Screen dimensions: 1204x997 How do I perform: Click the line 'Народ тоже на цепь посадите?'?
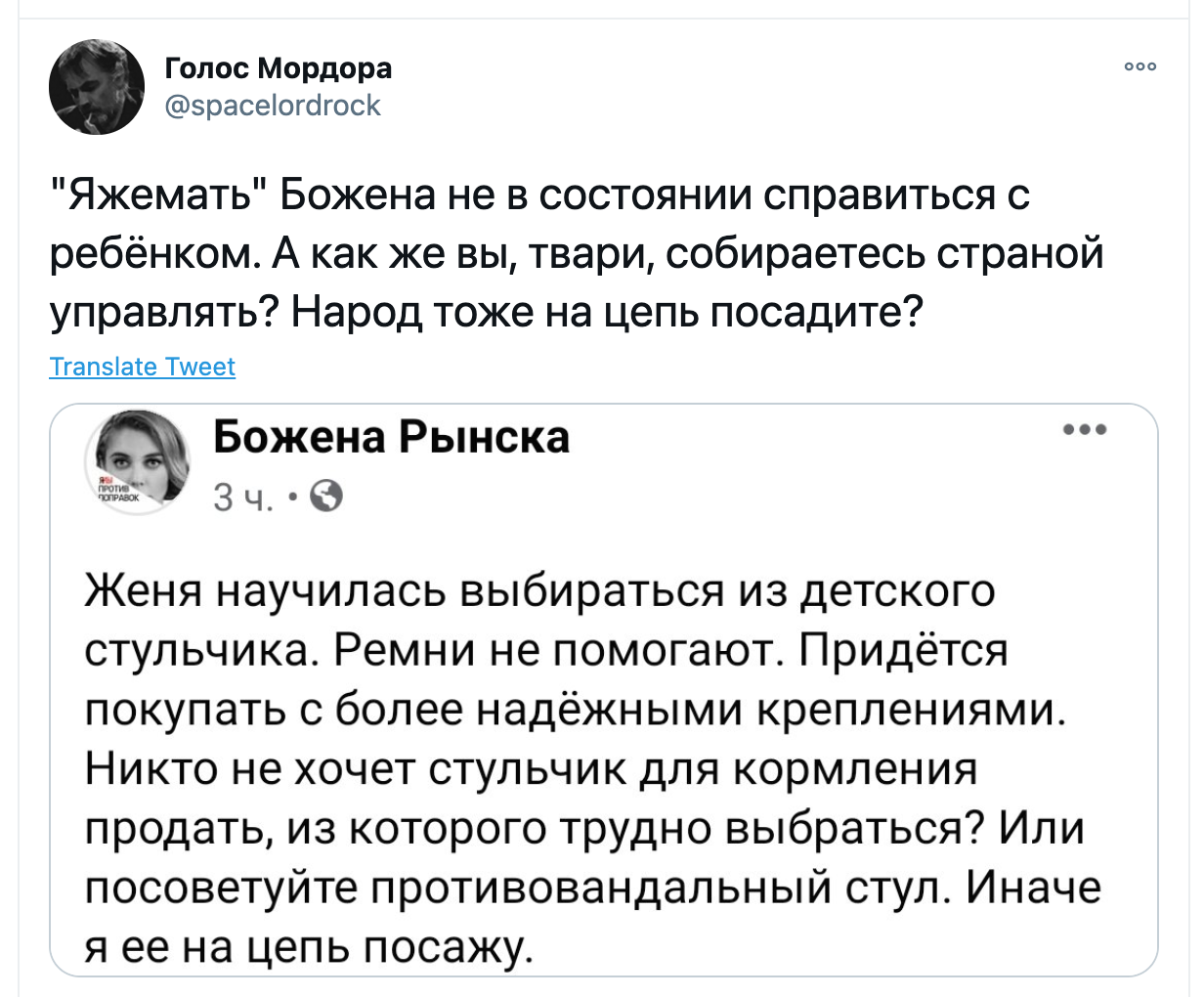[605, 312]
